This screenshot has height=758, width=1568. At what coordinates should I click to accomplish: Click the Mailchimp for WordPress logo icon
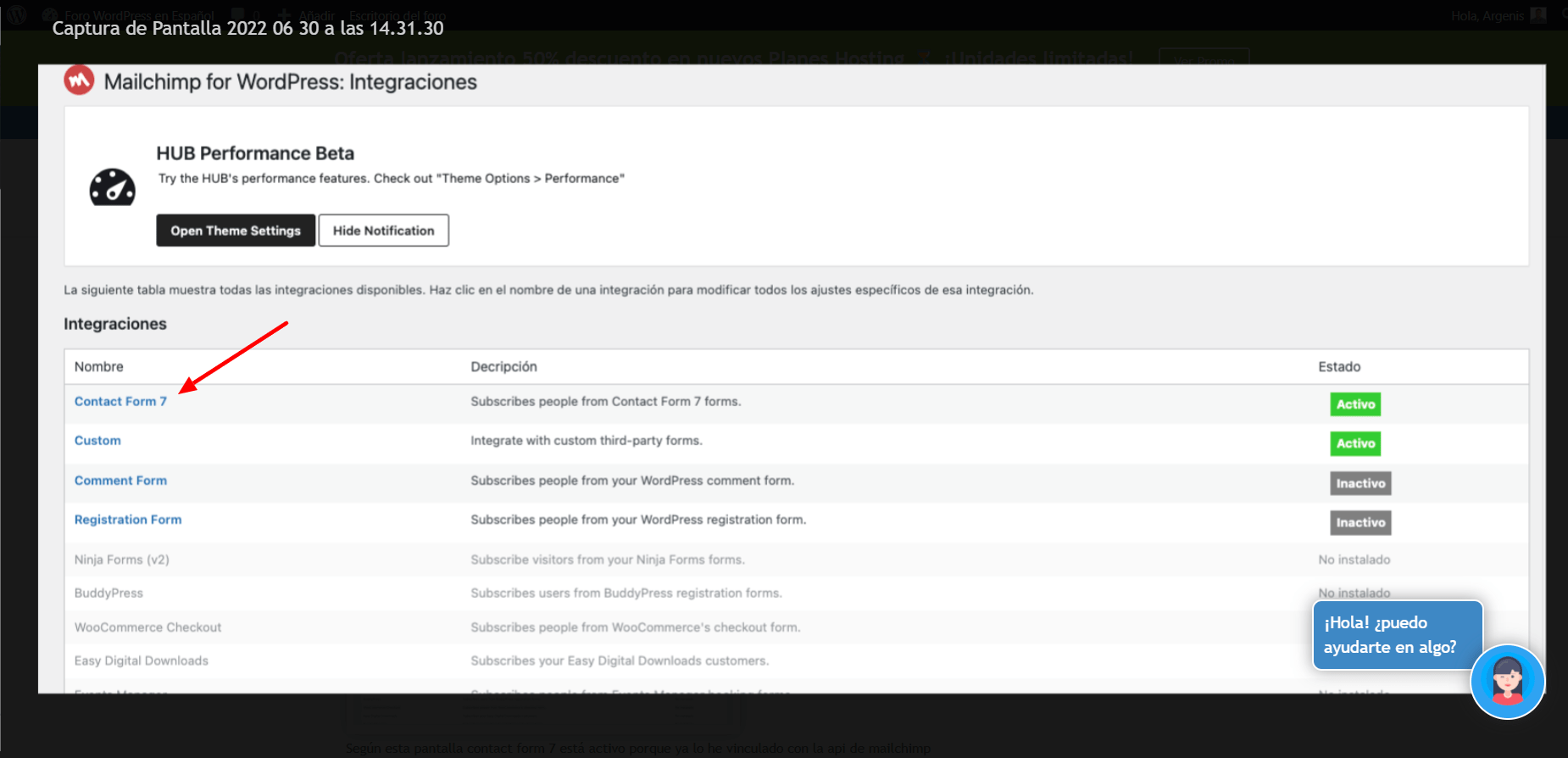tap(79, 81)
